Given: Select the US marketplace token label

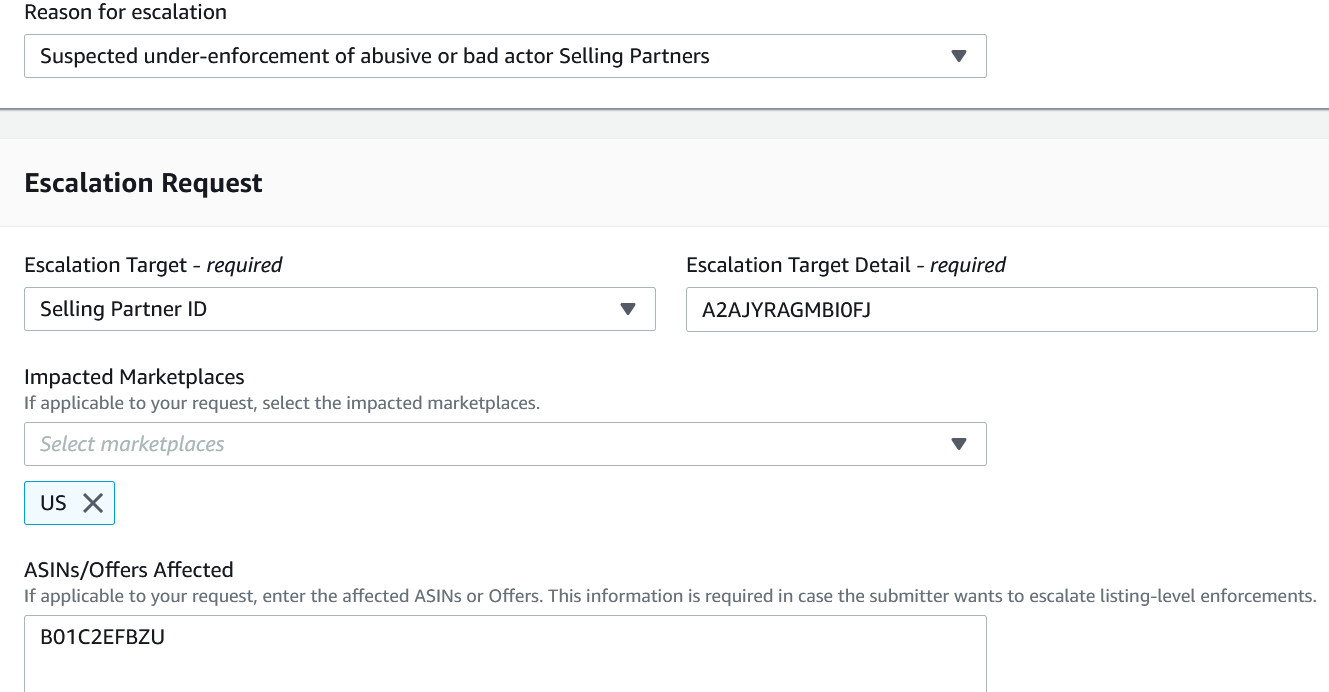Looking at the screenshot, I should tap(53, 503).
